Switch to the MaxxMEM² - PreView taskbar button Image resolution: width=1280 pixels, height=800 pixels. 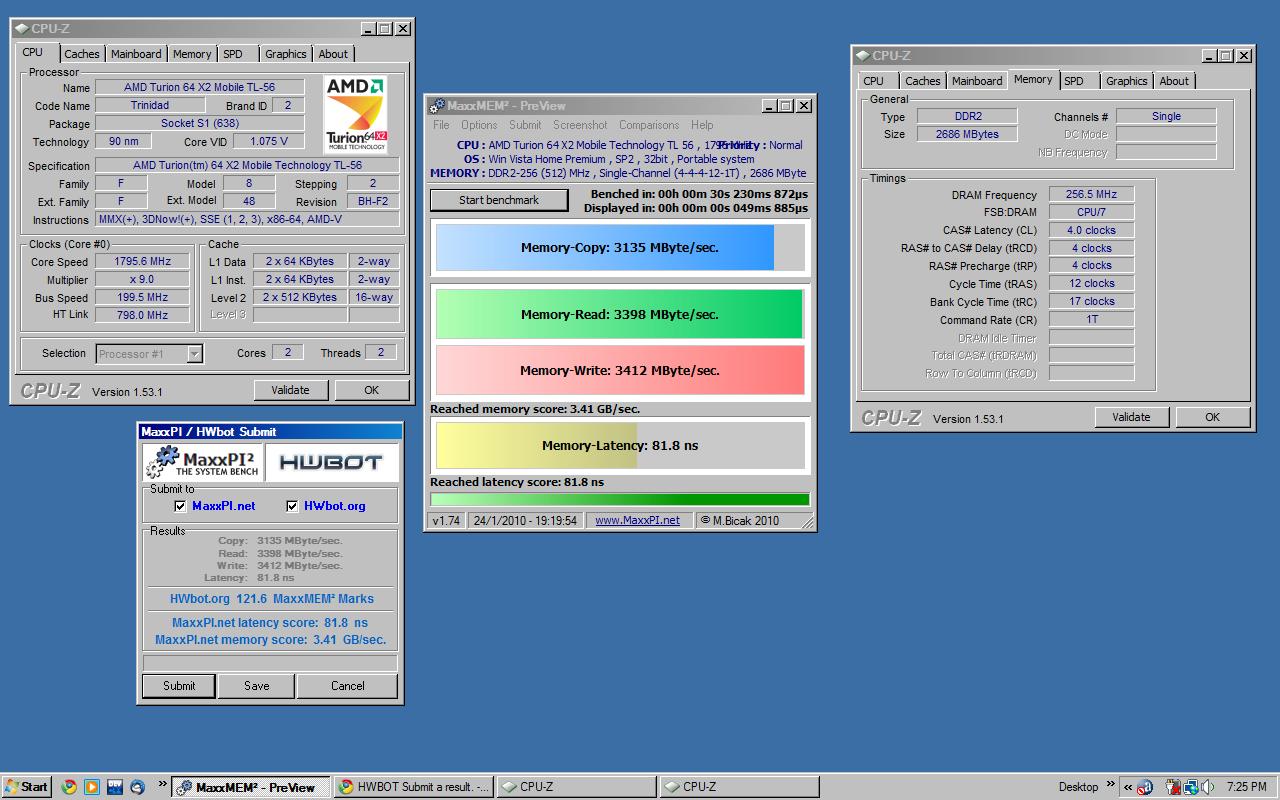point(250,787)
